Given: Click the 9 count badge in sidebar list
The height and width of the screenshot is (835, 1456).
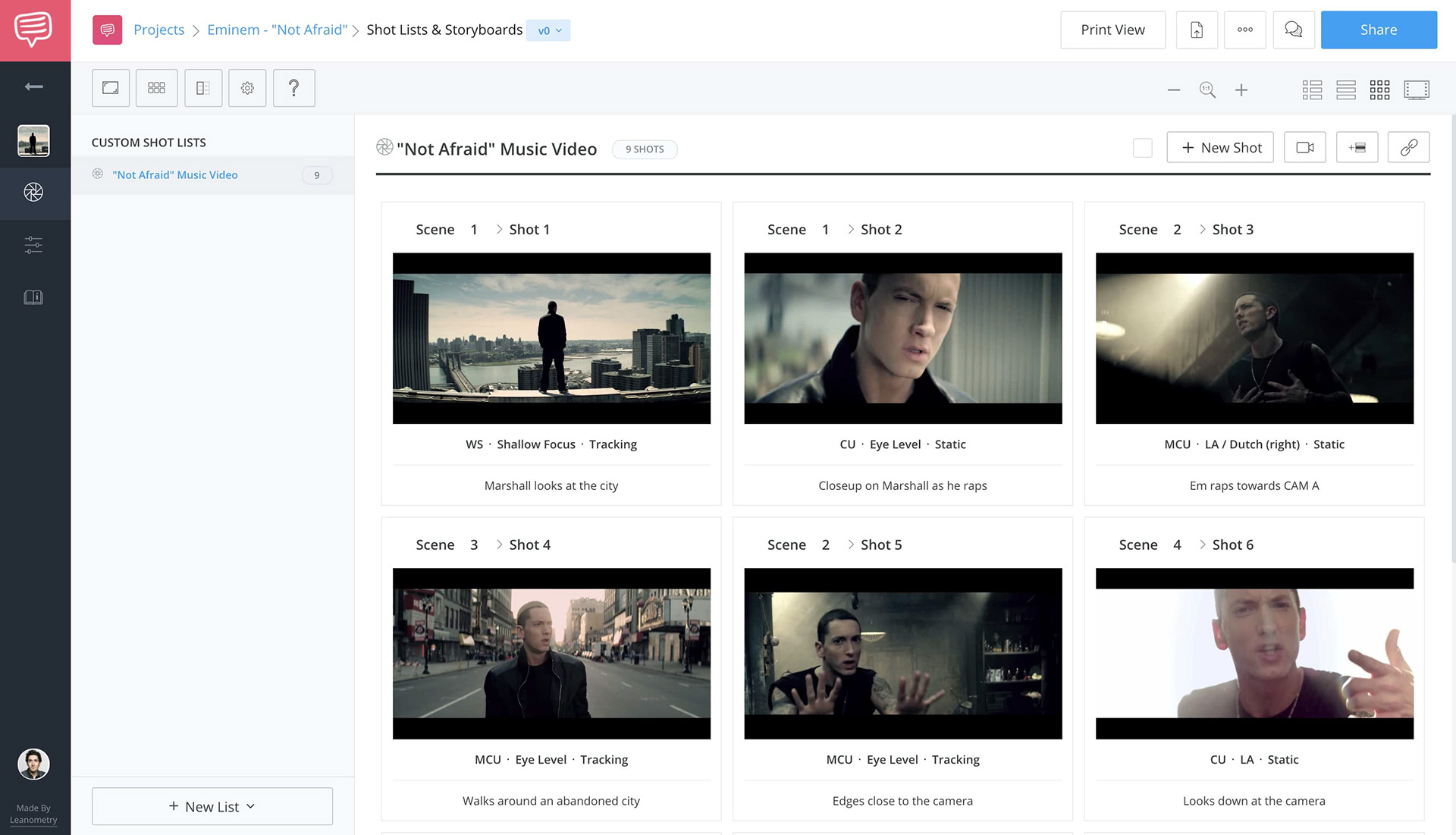Looking at the screenshot, I should (317, 175).
